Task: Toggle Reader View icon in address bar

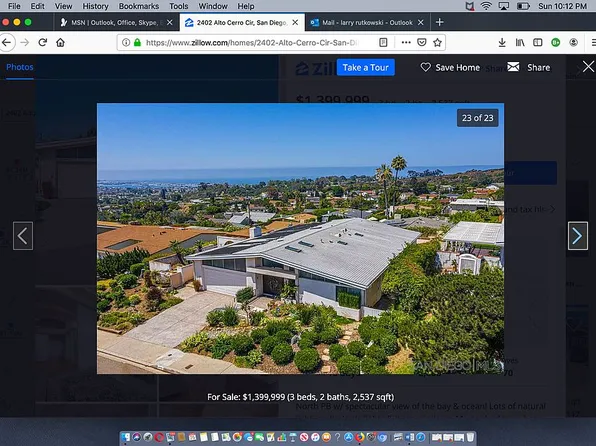Action: click(x=383, y=43)
